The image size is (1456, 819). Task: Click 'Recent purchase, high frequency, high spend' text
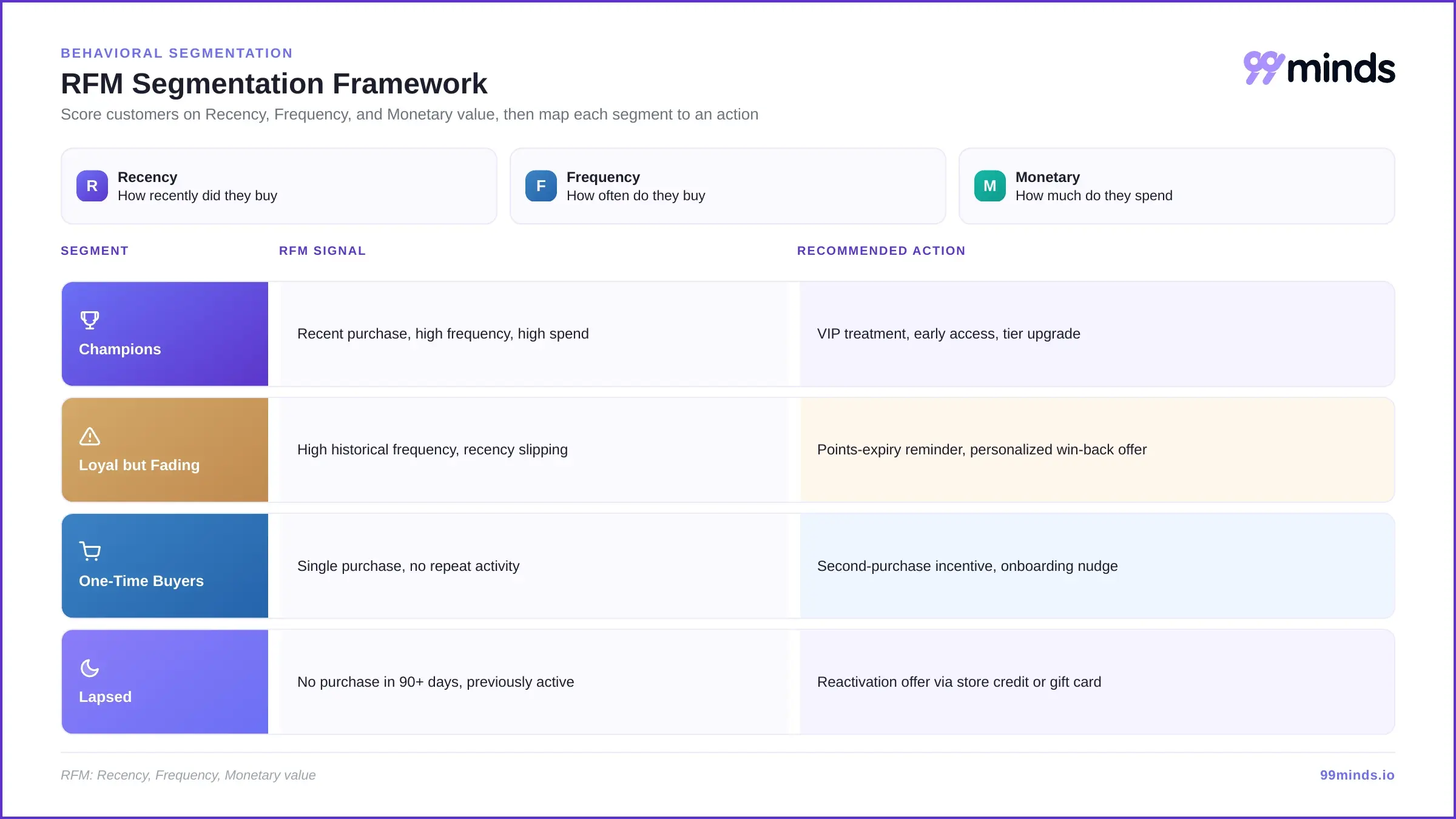(443, 334)
